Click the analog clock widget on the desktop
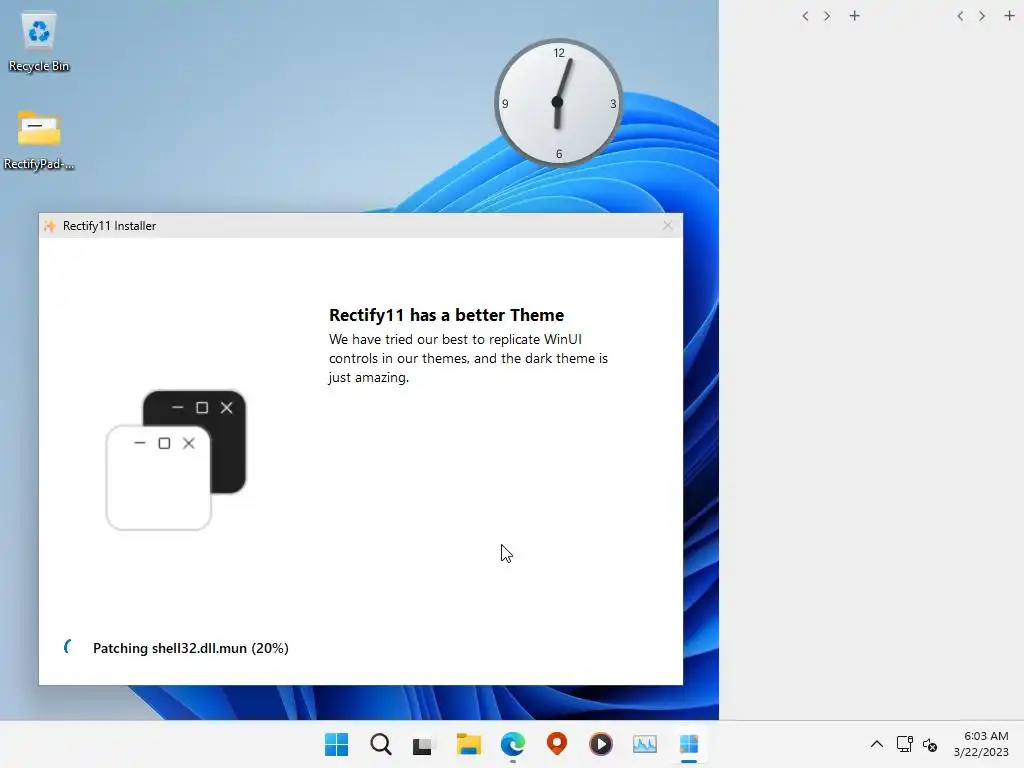This screenshot has width=1024, height=768. point(558,103)
